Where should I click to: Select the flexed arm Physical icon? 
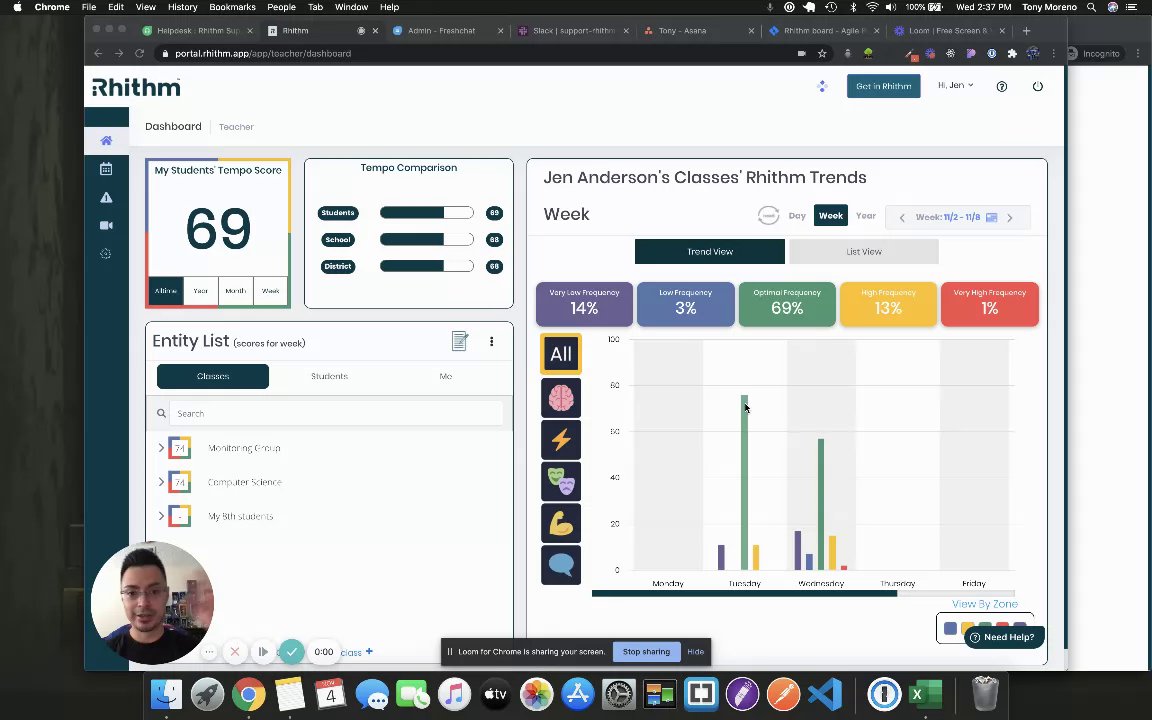(x=561, y=523)
